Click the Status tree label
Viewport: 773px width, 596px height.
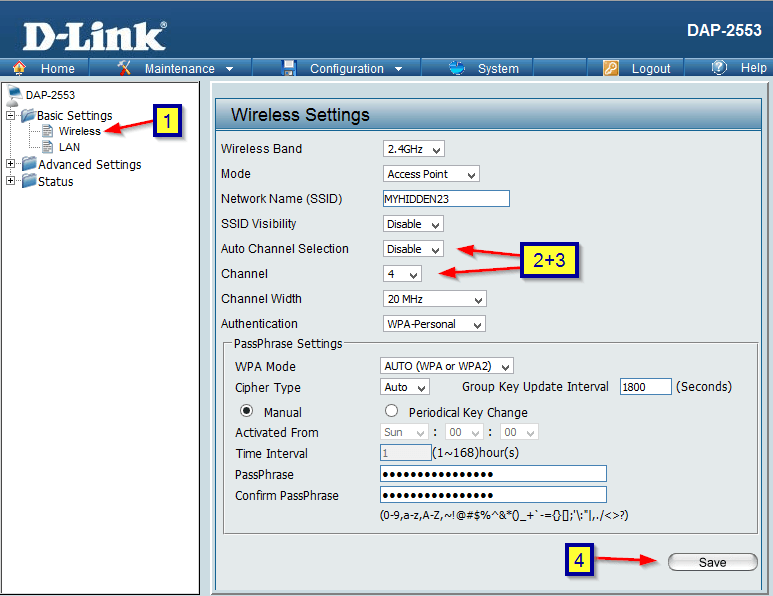(56, 181)
